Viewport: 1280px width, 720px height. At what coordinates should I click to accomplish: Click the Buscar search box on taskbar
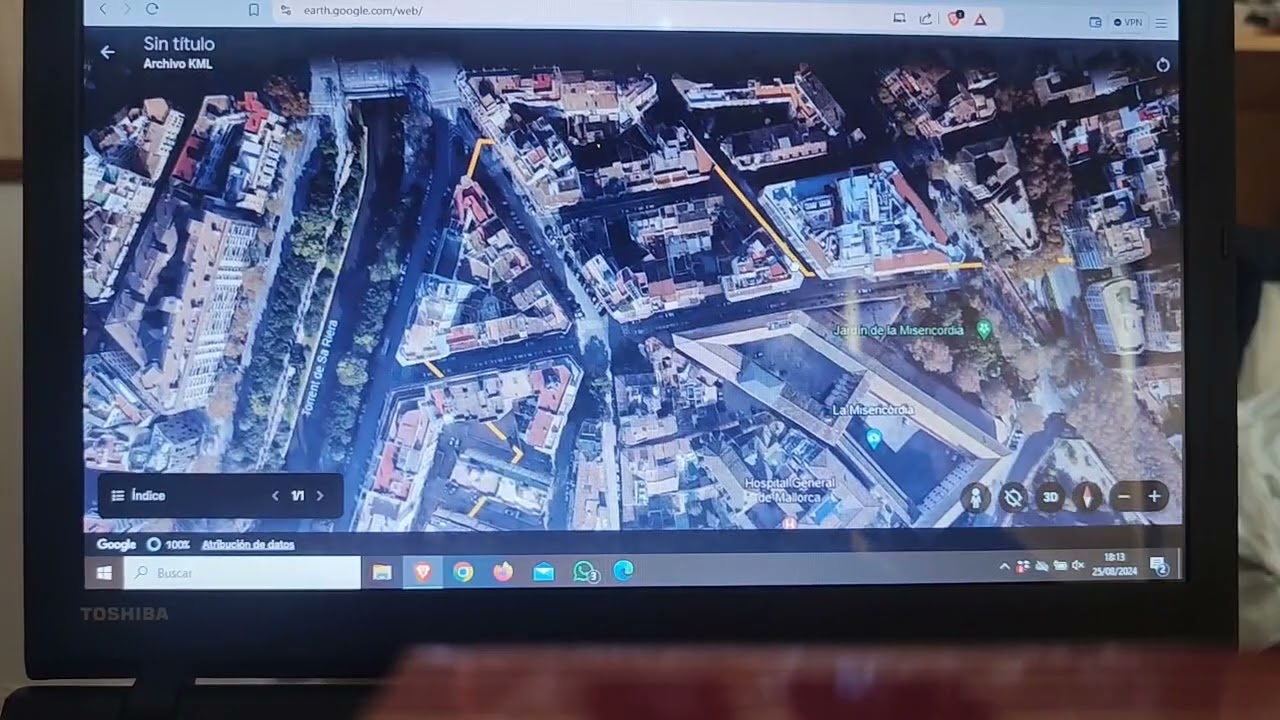coord(242,573)
